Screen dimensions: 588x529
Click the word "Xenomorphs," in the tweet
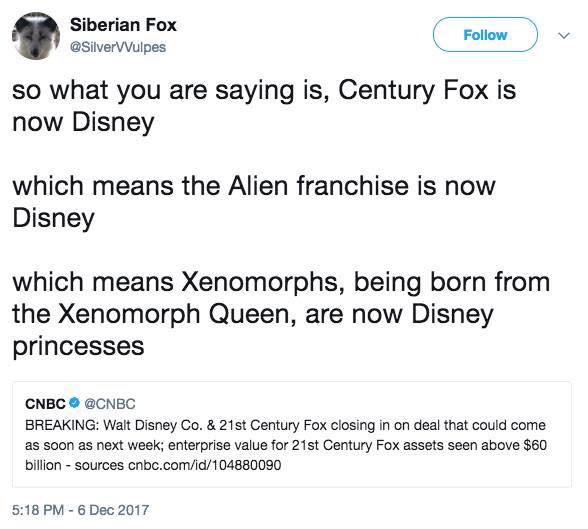coord(264,282)
